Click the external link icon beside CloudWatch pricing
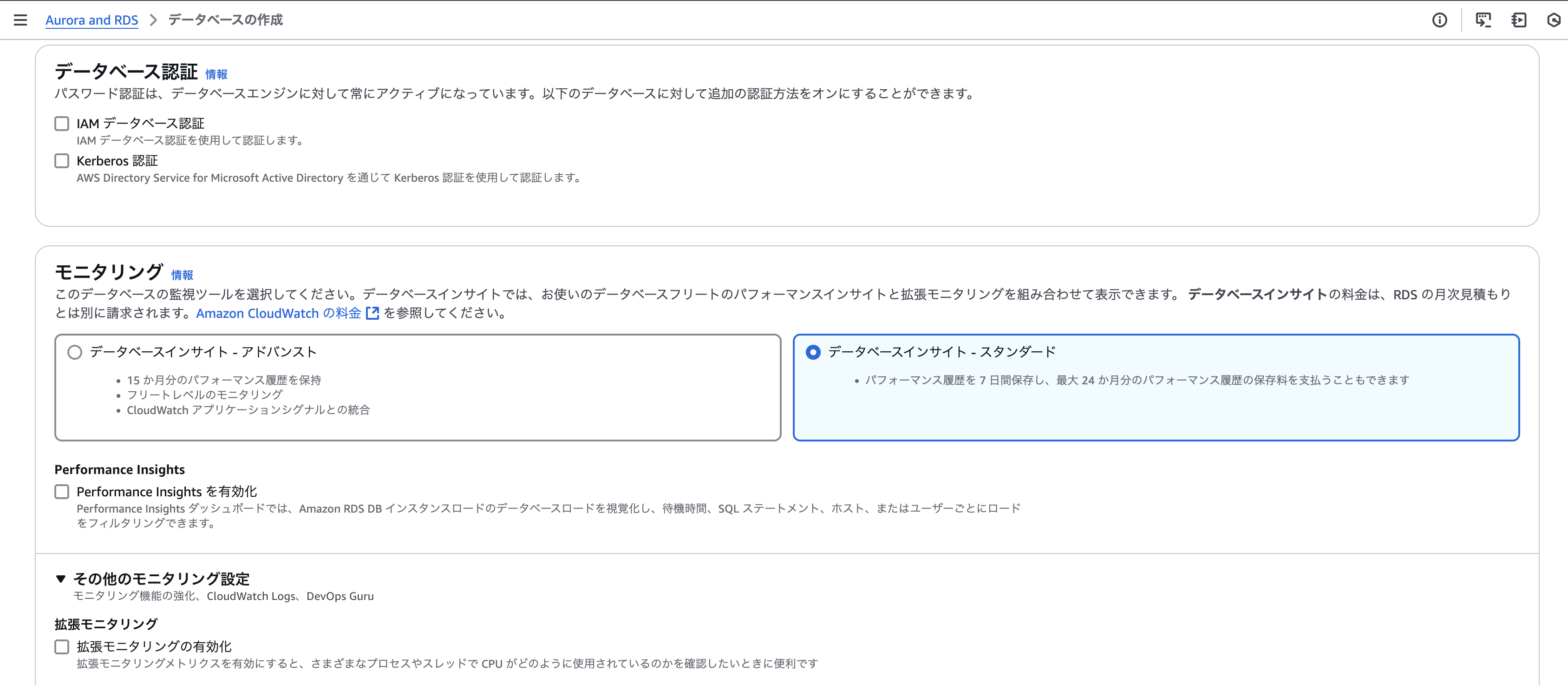The width and height of the screenshot is (1568, 685). click(372, 313)
